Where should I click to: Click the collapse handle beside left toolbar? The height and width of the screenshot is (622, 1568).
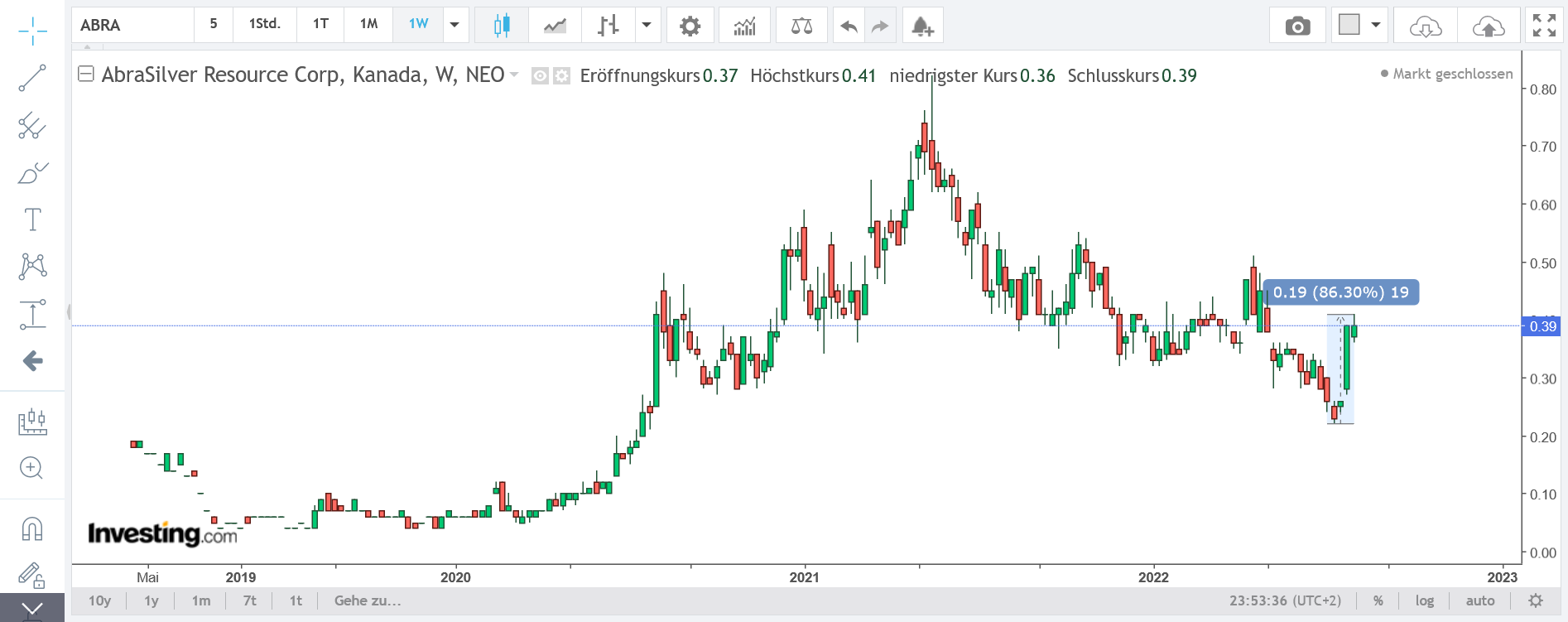pyautogui.click(x=69, y=311)
